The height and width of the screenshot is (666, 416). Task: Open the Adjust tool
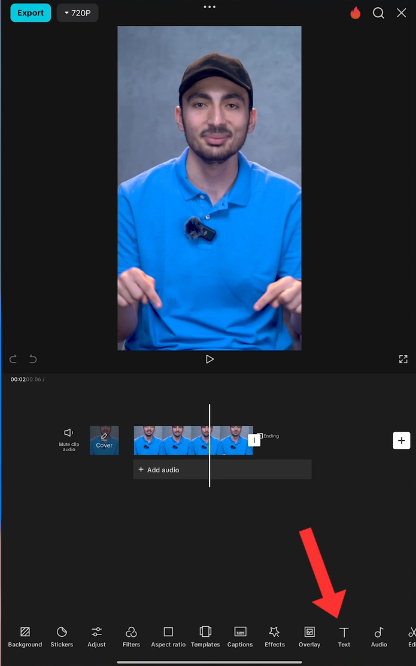[x=96, y=637]
